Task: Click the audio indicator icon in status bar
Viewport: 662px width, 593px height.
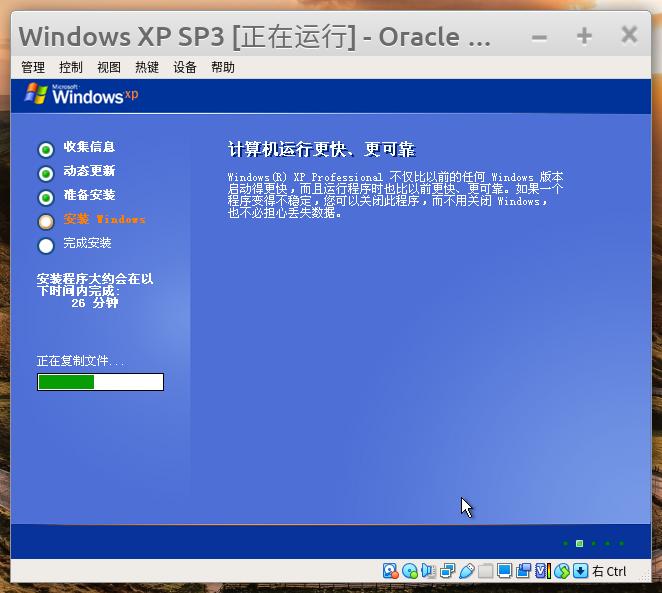Action: click(428, 571)
